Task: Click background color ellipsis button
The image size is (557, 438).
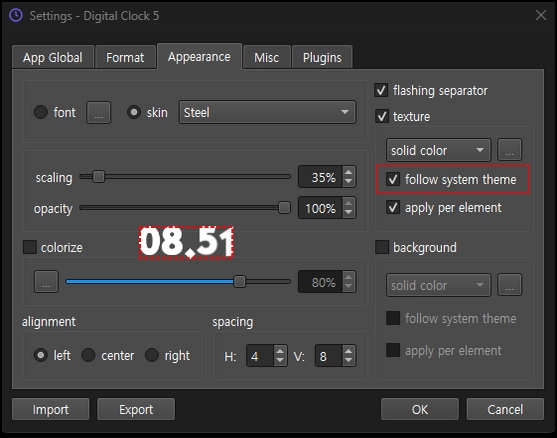Action: (x=509, y=285)
